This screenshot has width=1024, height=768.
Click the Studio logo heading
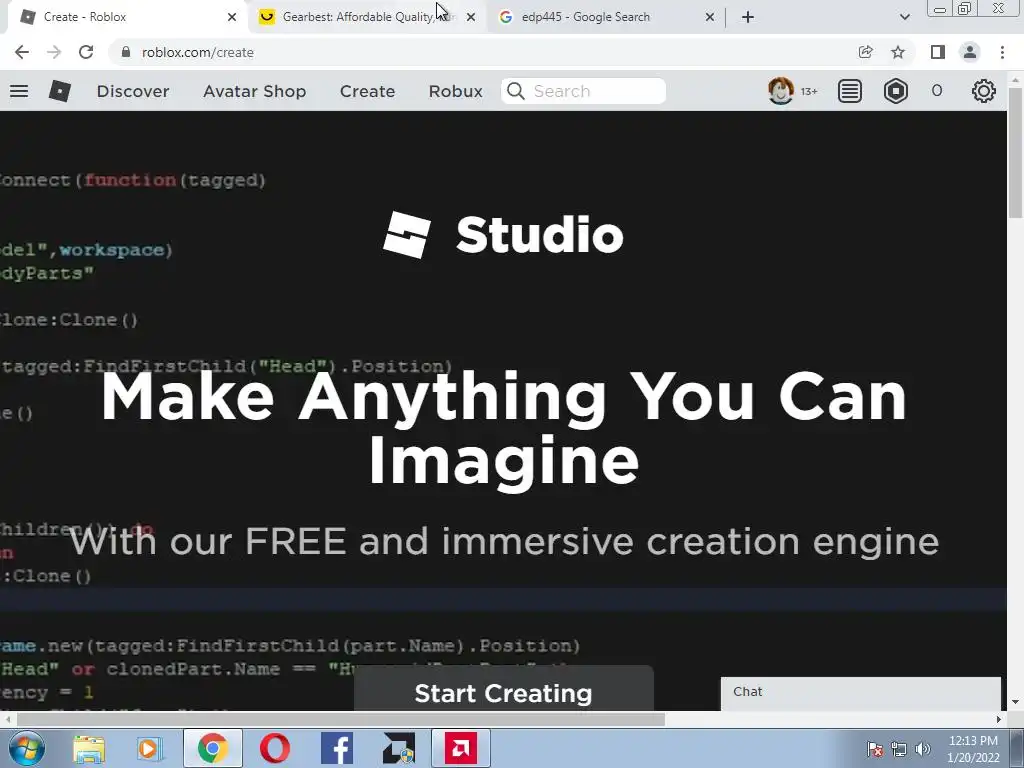(x=503, y=234)
